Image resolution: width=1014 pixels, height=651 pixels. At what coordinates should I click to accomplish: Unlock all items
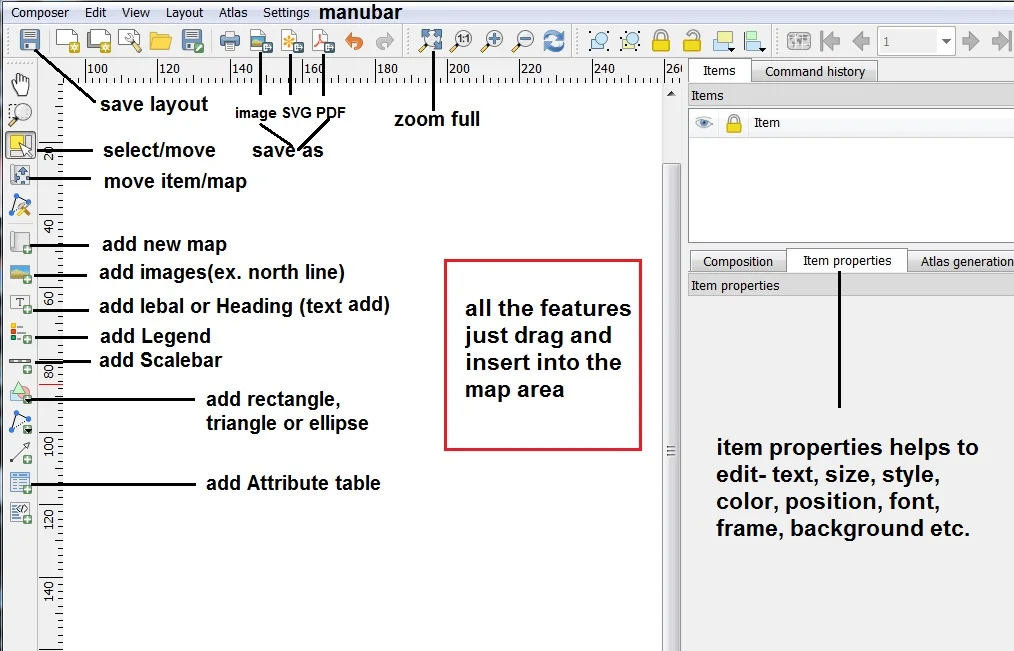[692, 41]
